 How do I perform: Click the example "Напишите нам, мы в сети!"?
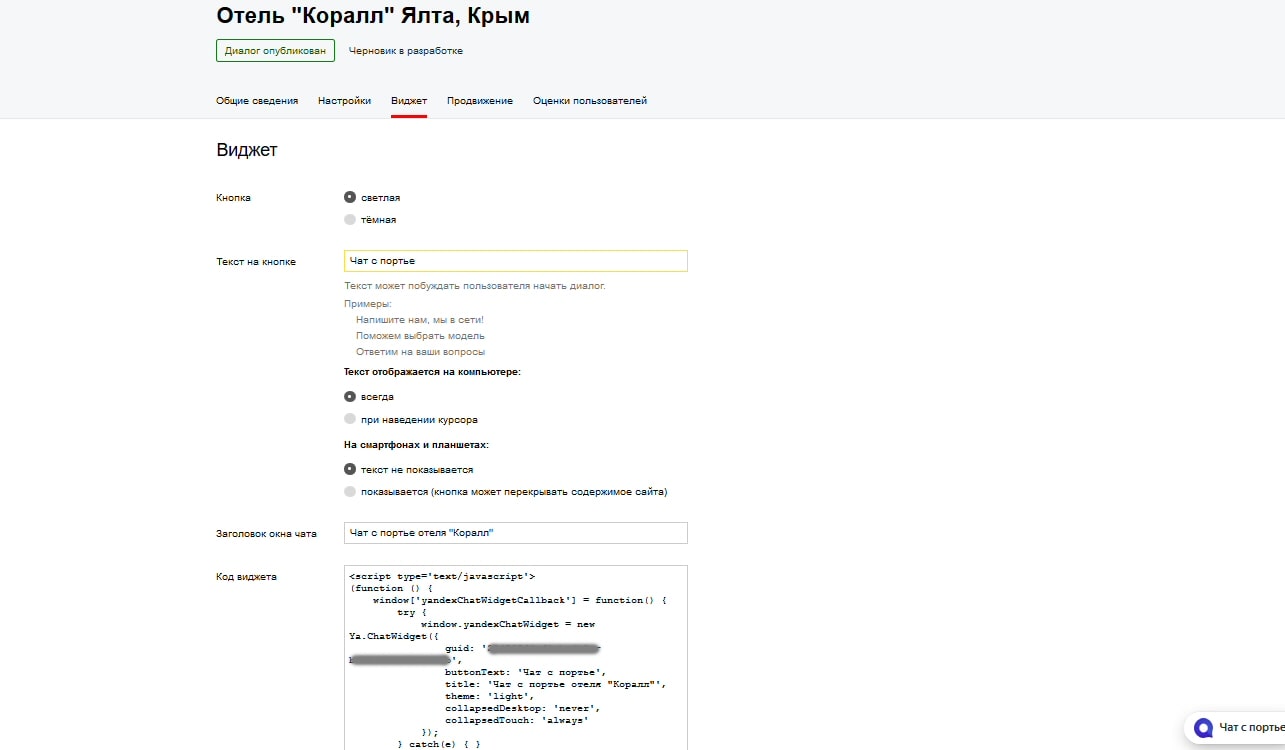click(x=420, y=320)
